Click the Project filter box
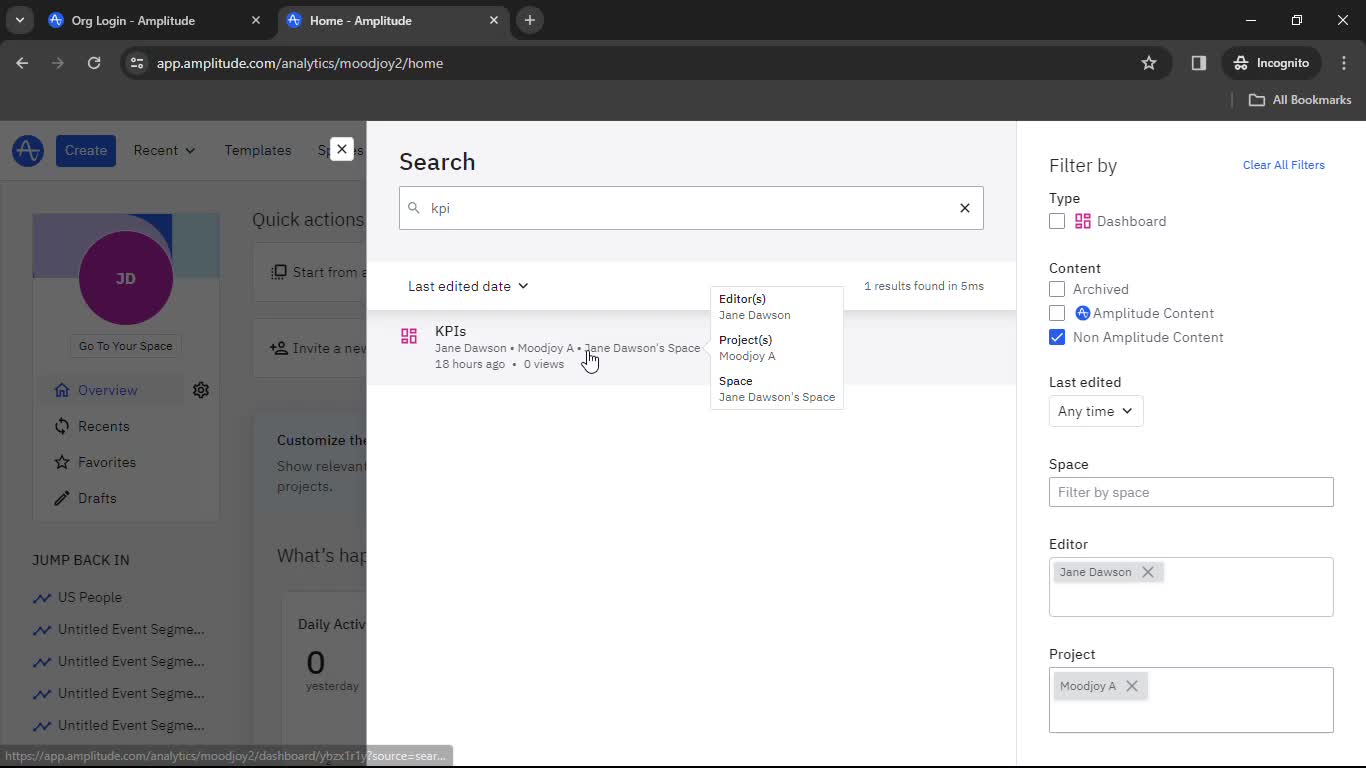The width and height of the screenshot is (1366, 768). click(1191, 700)
